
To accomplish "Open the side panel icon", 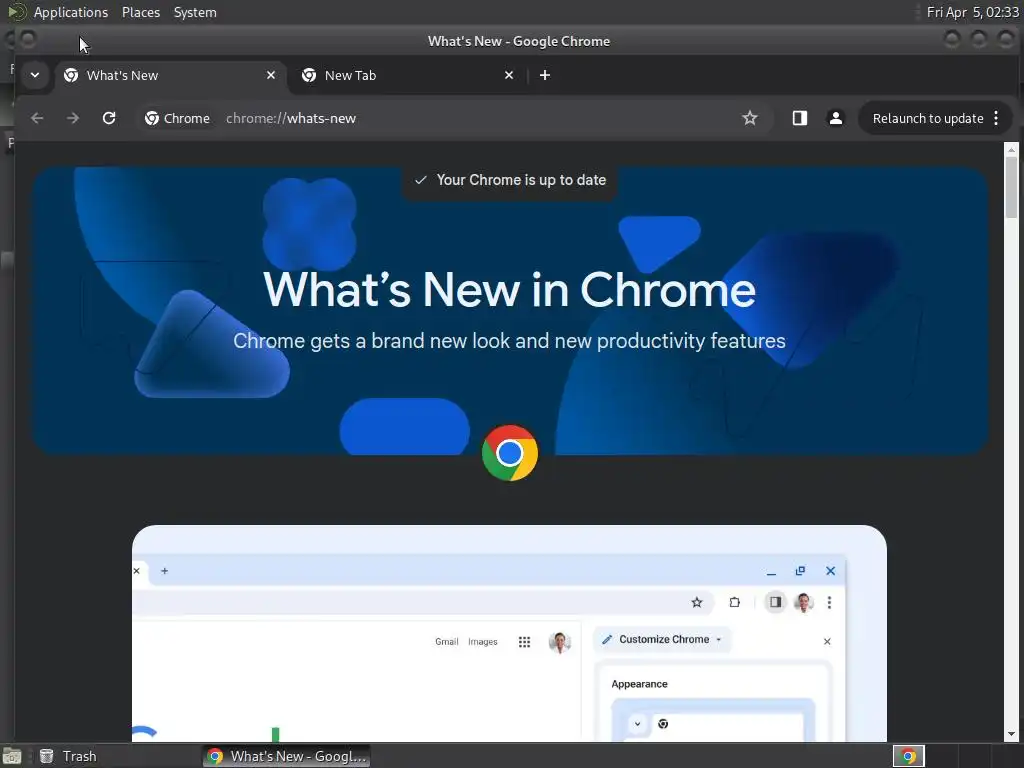I will coord(799,118).
